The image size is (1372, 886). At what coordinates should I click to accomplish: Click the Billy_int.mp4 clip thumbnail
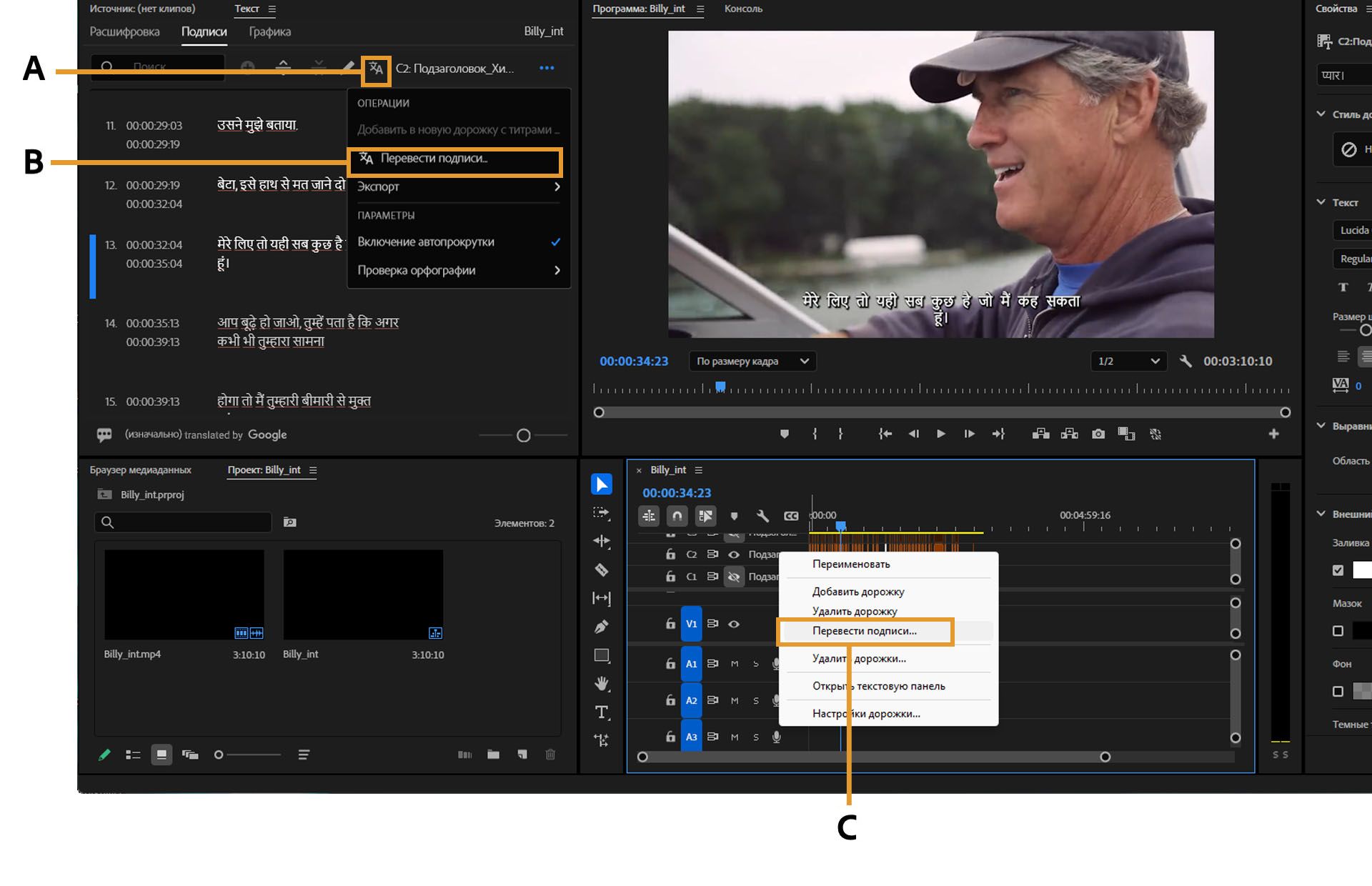pyautogui.click(x=184, y=594)
